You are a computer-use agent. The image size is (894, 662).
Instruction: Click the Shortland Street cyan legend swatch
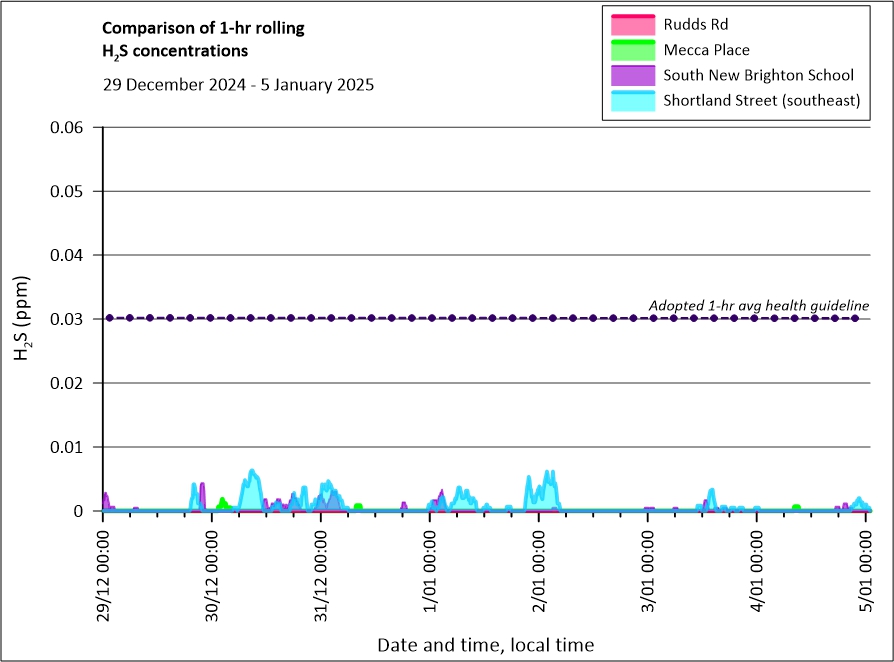tap(631, 101)
